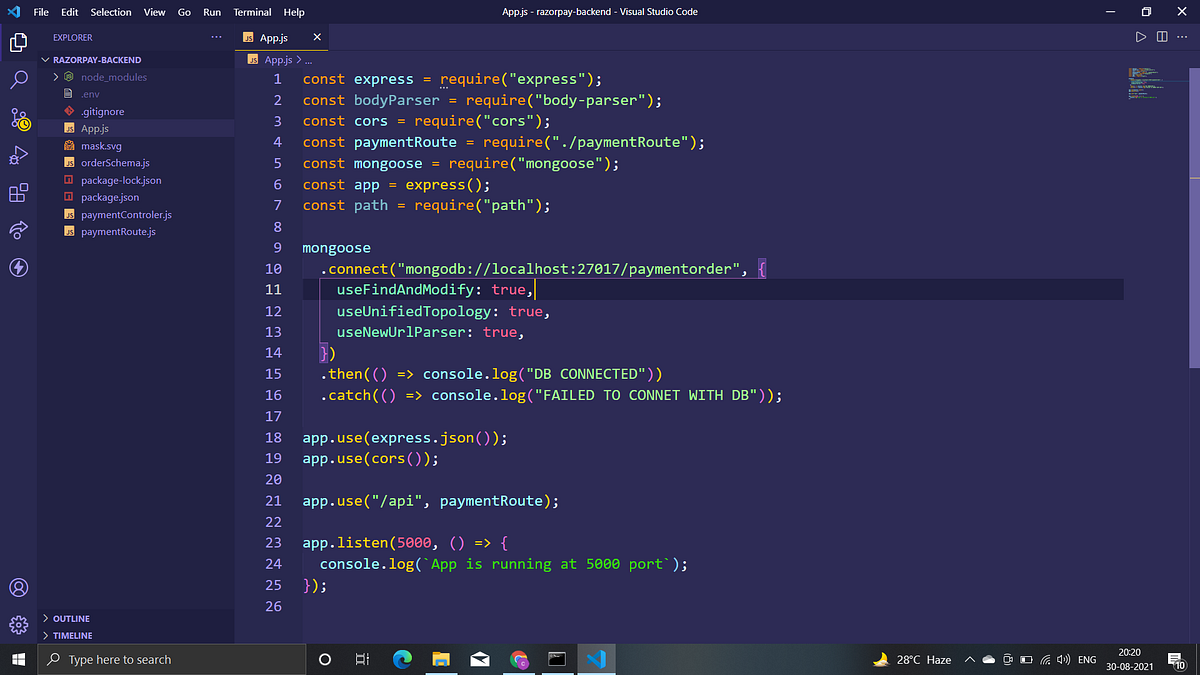Switch to the App.js editor tab
Screen dimensions: 1200x675
point(272,37)
